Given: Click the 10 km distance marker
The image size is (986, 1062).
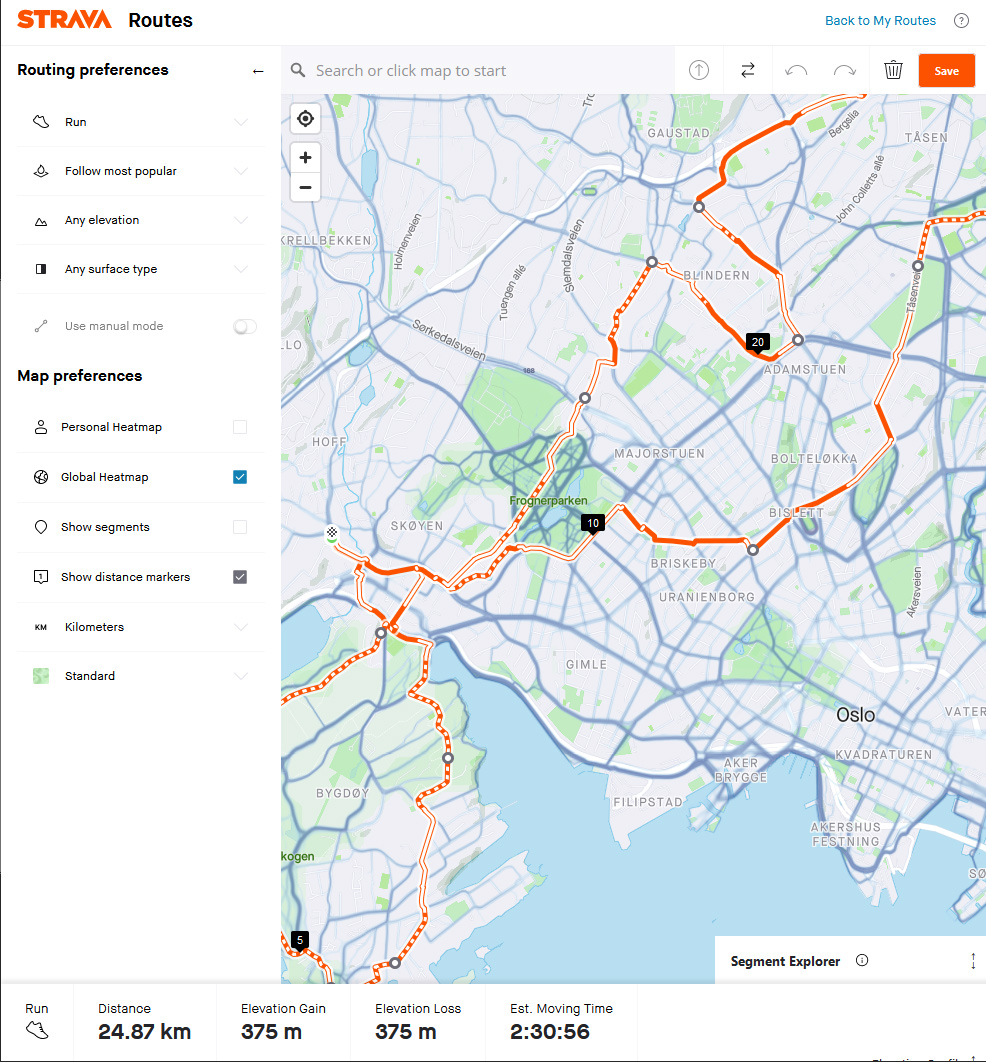Looking at the screenshot, I should (593, 524).
